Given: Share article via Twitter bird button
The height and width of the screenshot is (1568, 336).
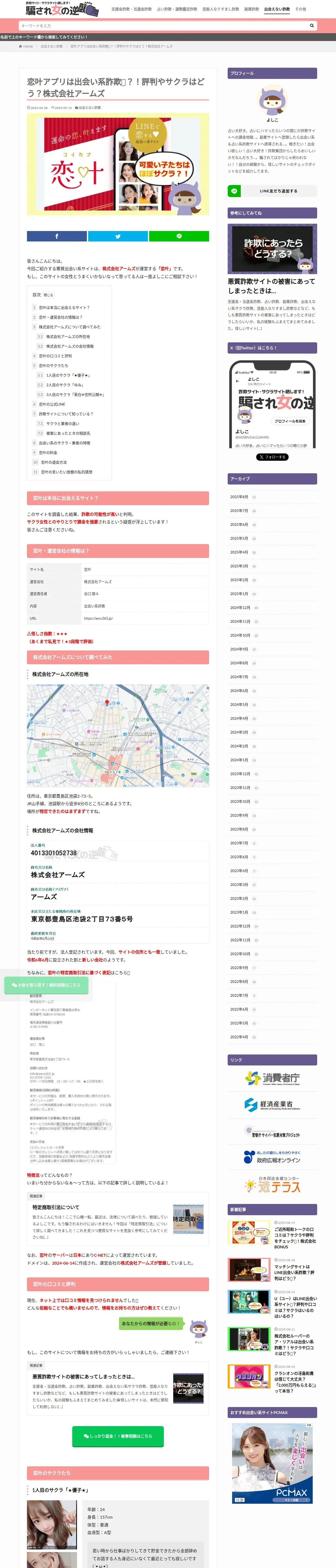Looking at the screenshot, I should [x=118, y=236].
